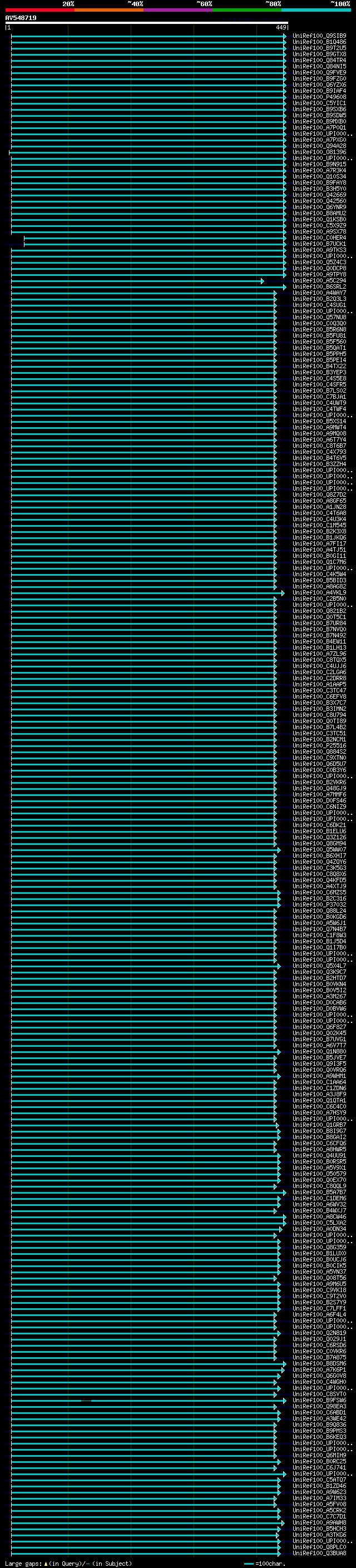Click hit label UniRef100_C2DRR8
The height and width of the screenshot is (1568, 356).
click(319, 678)
